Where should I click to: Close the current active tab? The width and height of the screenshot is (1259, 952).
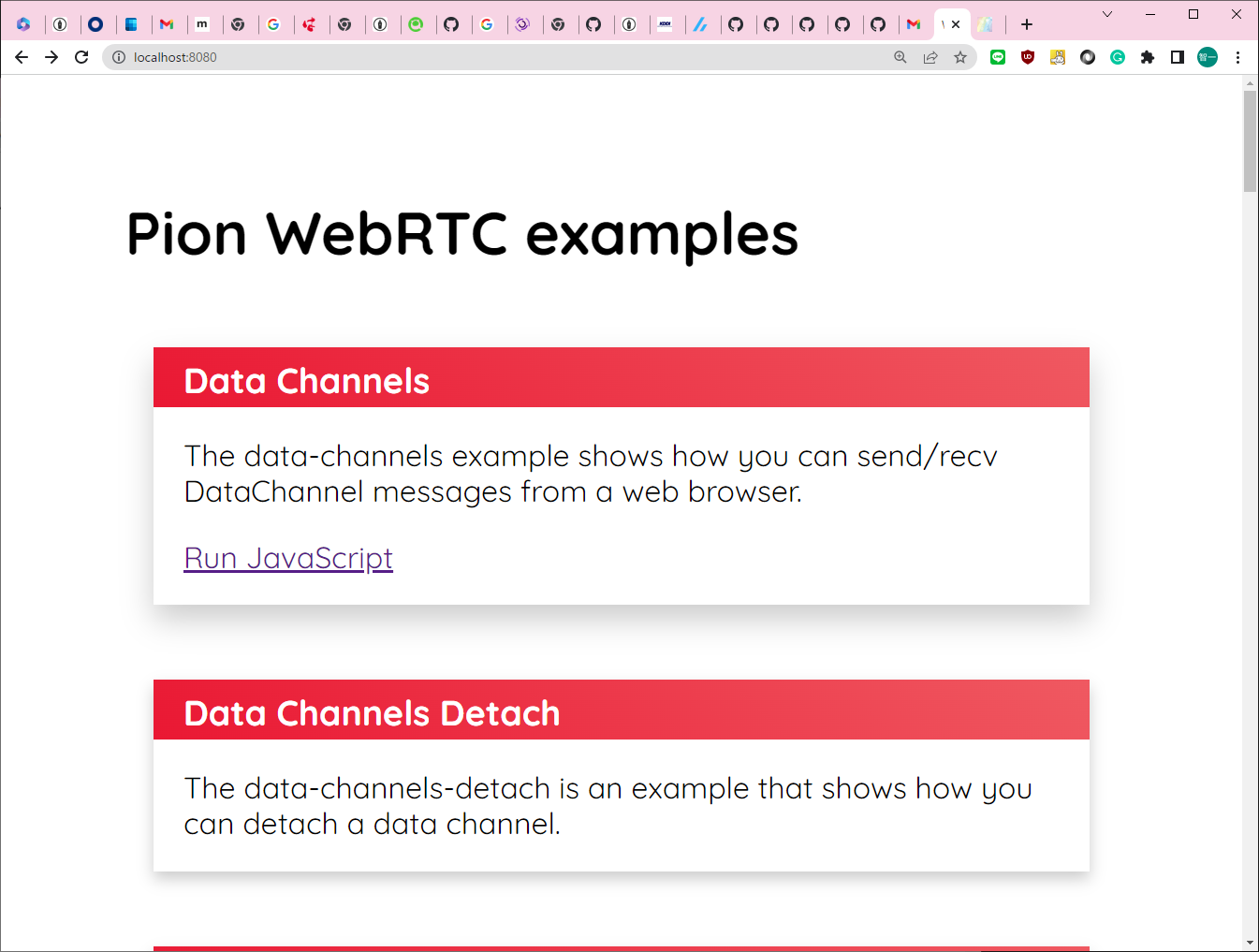956,24
